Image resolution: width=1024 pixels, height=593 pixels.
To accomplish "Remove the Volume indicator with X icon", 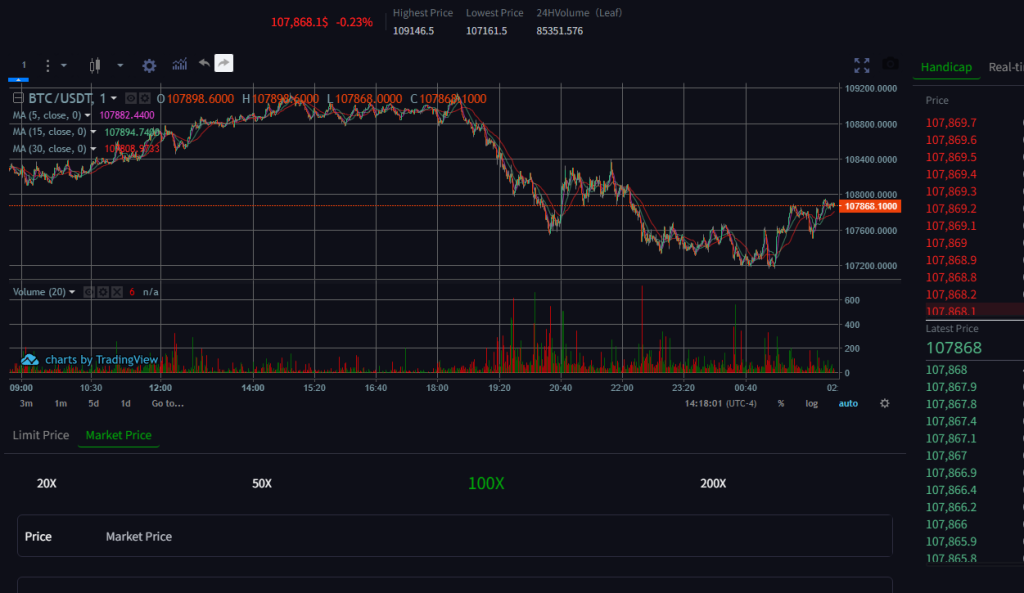I will pos(117,292).
